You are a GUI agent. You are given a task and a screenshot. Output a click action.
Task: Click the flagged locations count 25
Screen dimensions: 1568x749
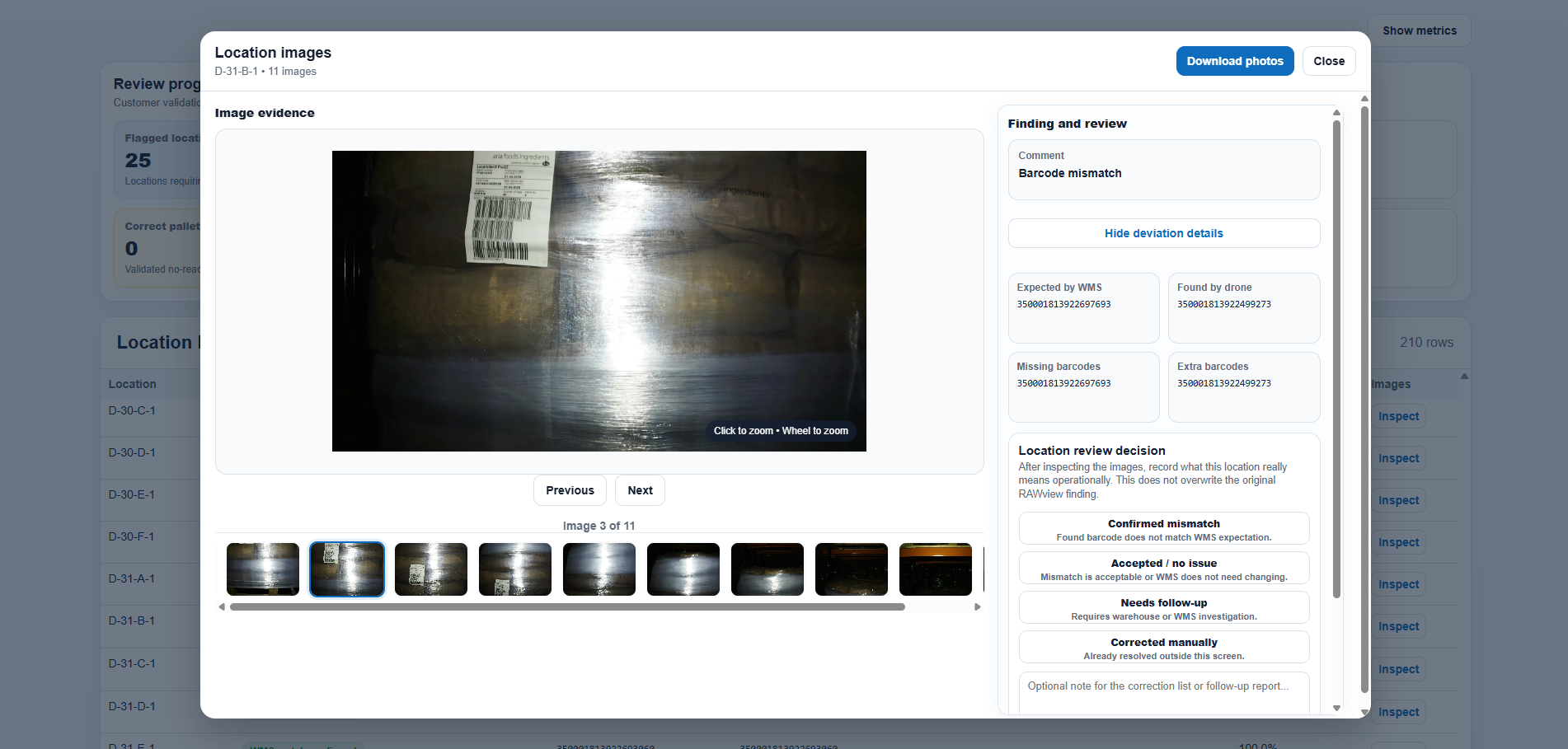coord(138,161)
